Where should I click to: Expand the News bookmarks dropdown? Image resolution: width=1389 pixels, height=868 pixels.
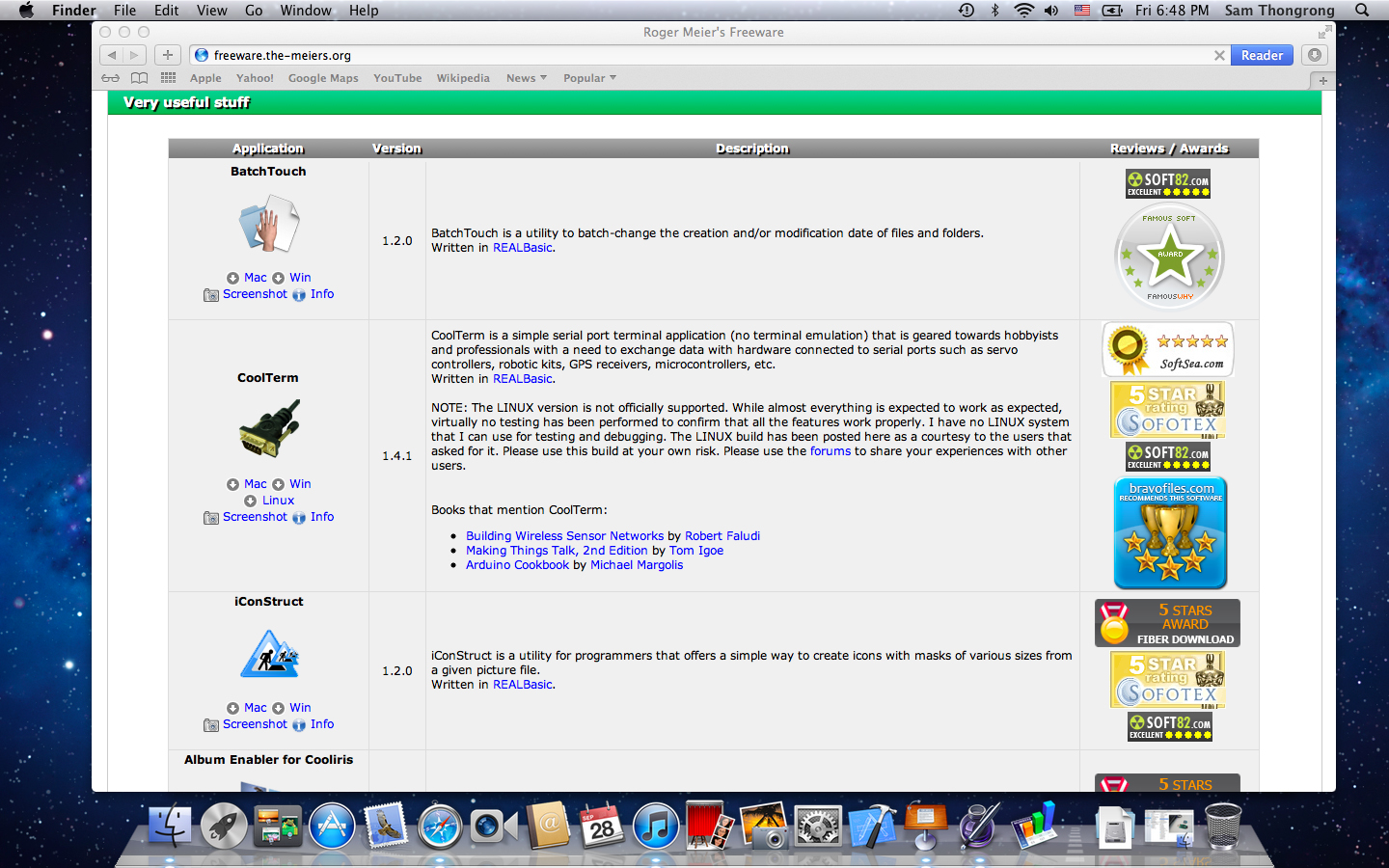point(527,78)
